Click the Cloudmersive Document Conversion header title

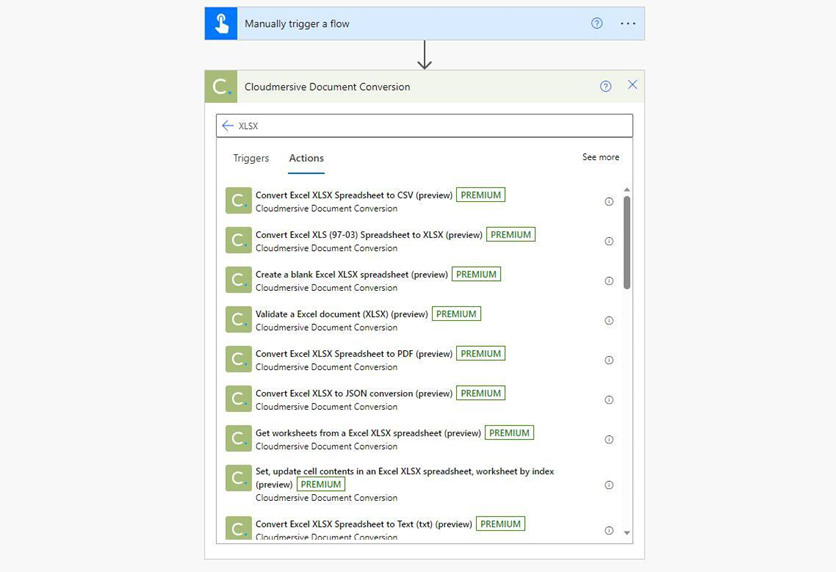pyautogui.click(x=327, y=87)
